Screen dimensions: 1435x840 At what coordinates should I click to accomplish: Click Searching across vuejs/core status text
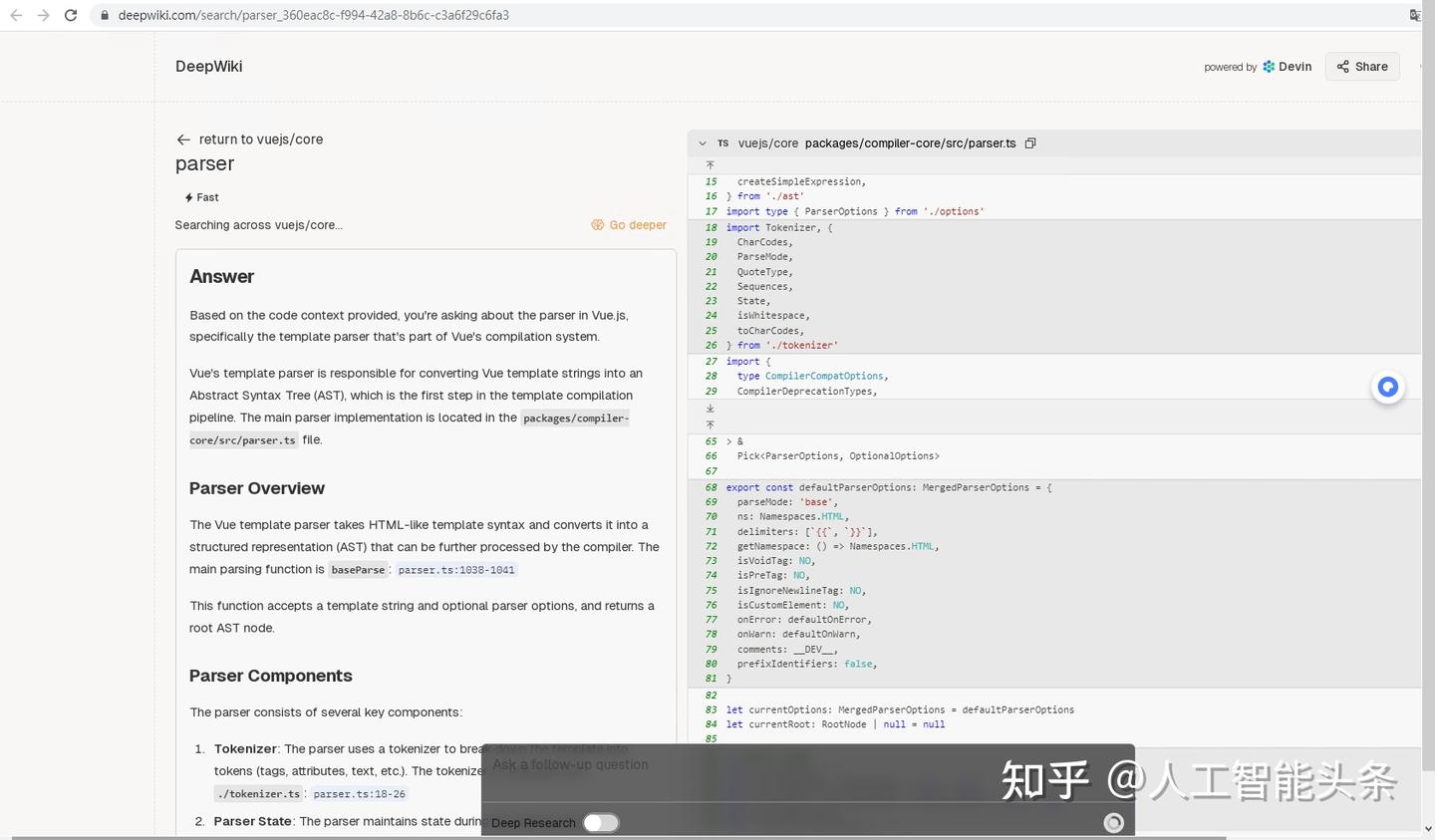(x=258, y=225)
